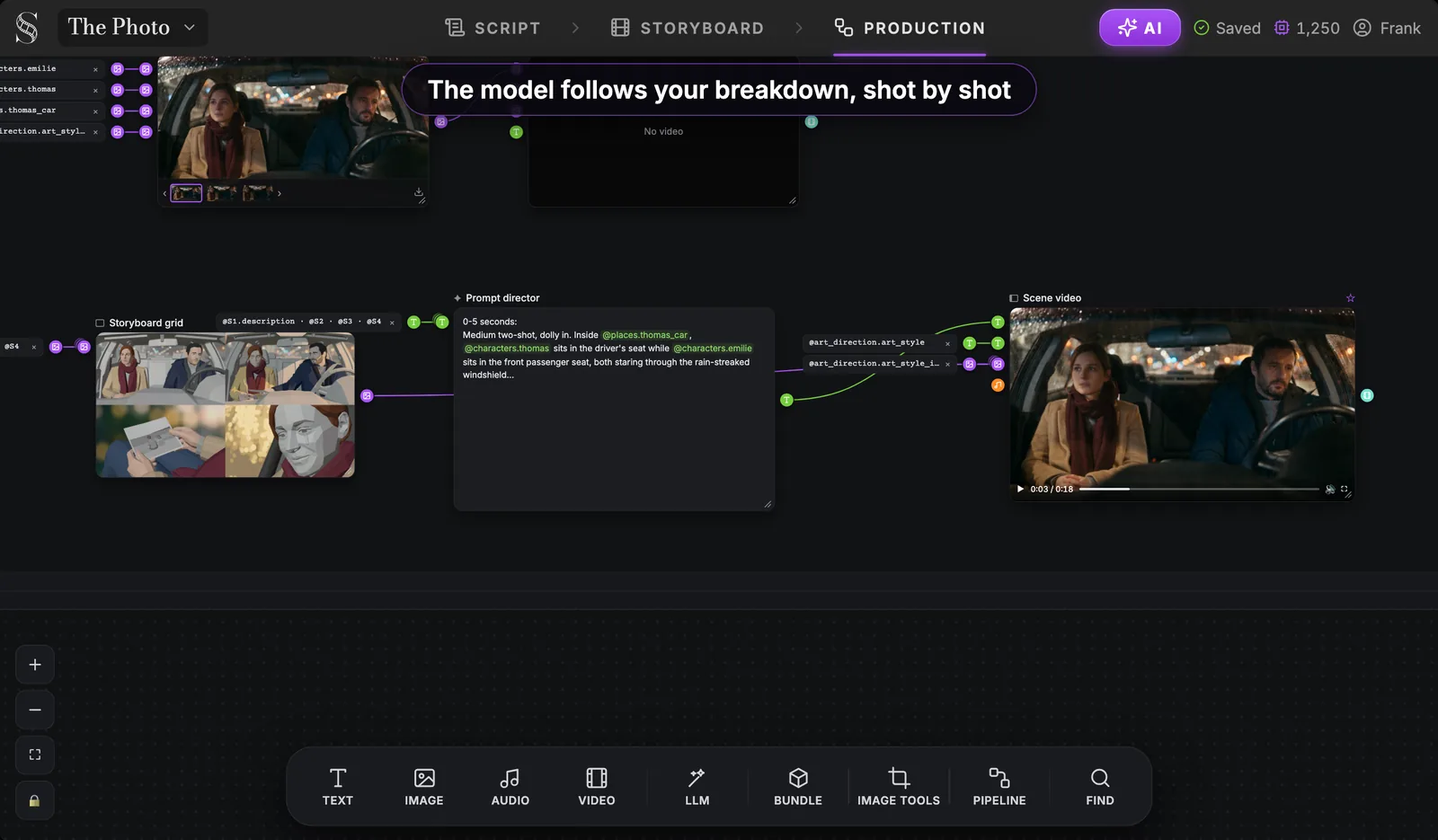
Task: Fit canvas to view
Action: point(35,755)
